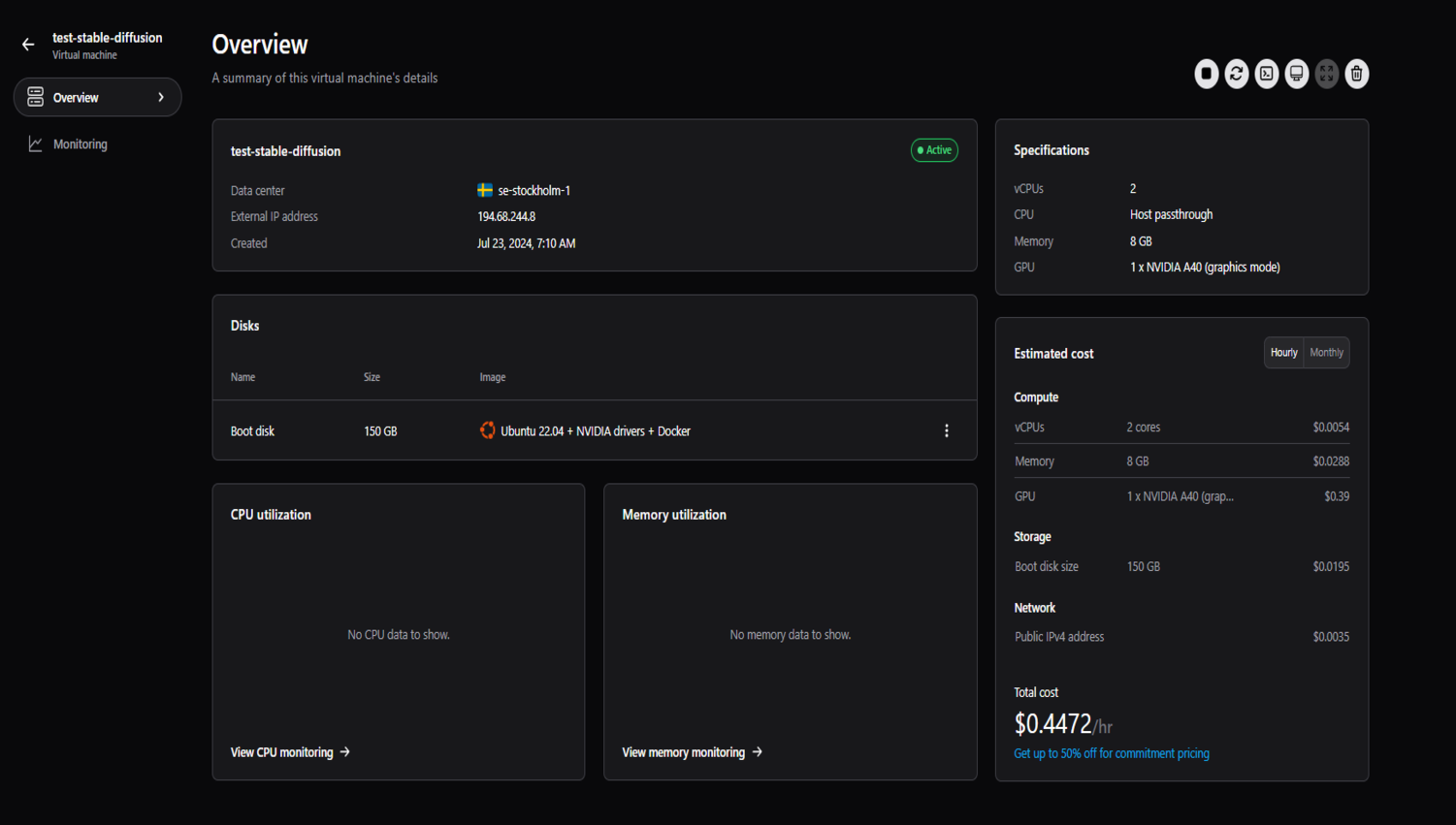Viewport: 1456px width, 825px height.
Task: Click the Ubuntu logo on the boot disk image
Action: [487, 430]
